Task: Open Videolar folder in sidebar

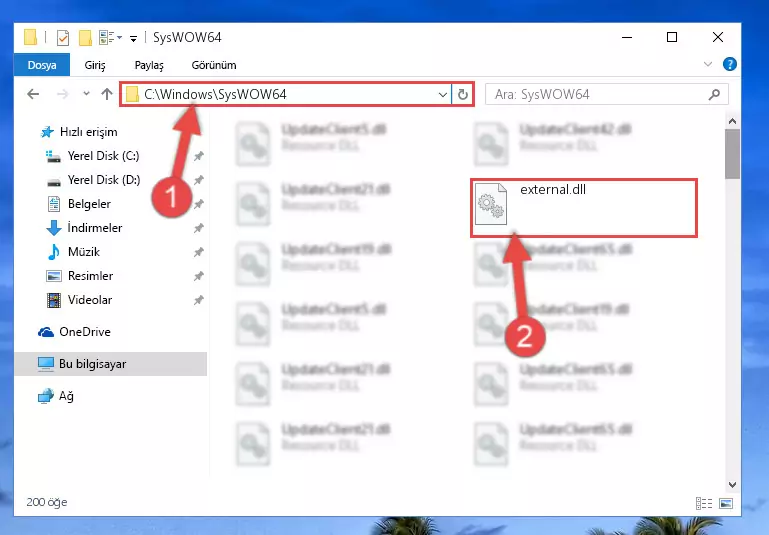Action: click(90, 300)
